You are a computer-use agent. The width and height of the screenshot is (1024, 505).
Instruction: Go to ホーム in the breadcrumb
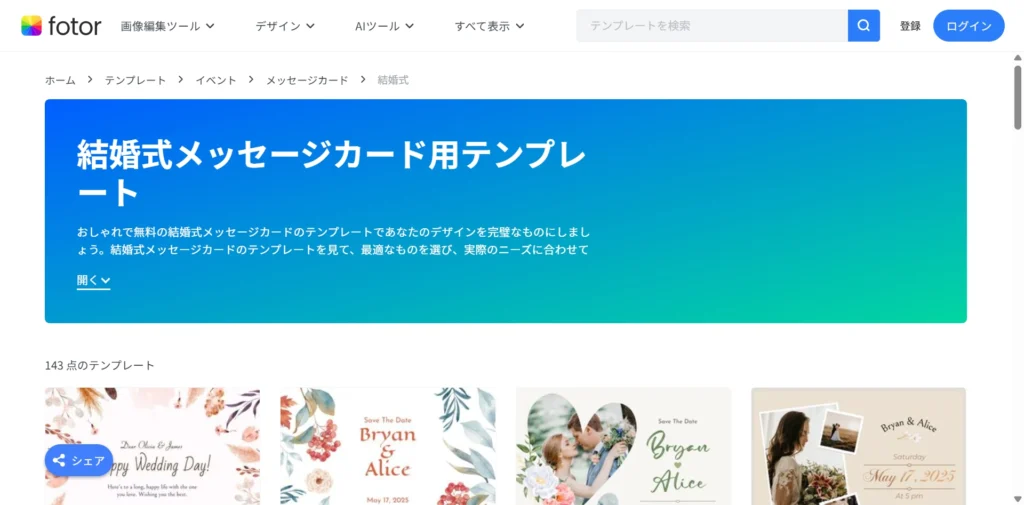pos(60,80)
